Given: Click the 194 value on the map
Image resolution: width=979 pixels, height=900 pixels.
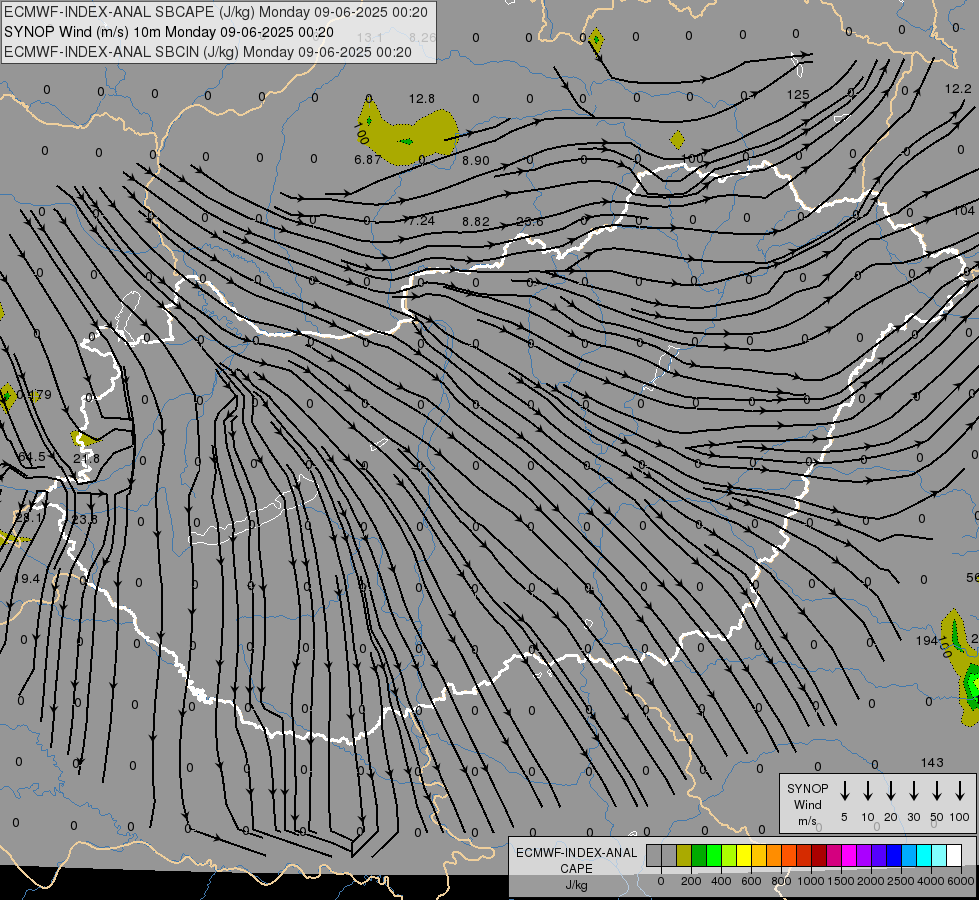Looking at the screenshot, I should 927,640.
